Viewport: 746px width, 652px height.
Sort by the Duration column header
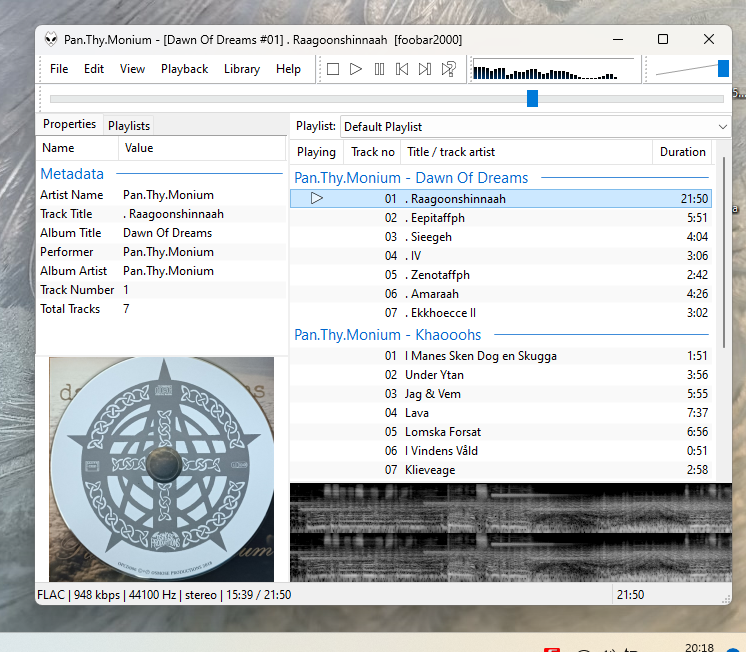[682, 152]
